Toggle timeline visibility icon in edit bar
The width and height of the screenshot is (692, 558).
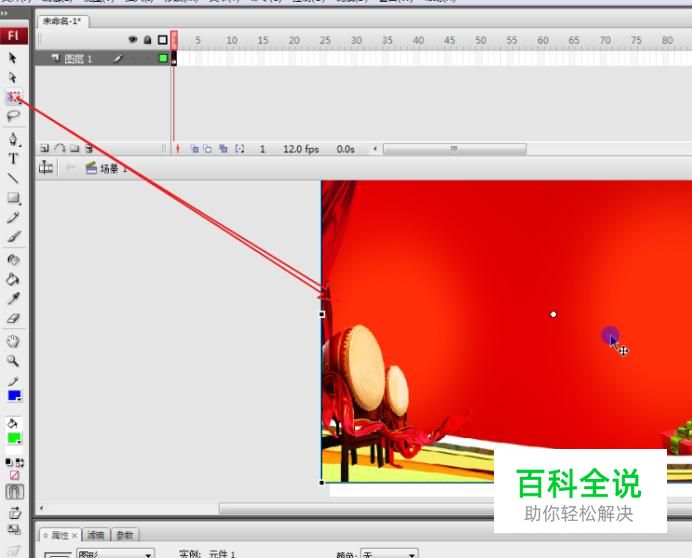(46, 168)
